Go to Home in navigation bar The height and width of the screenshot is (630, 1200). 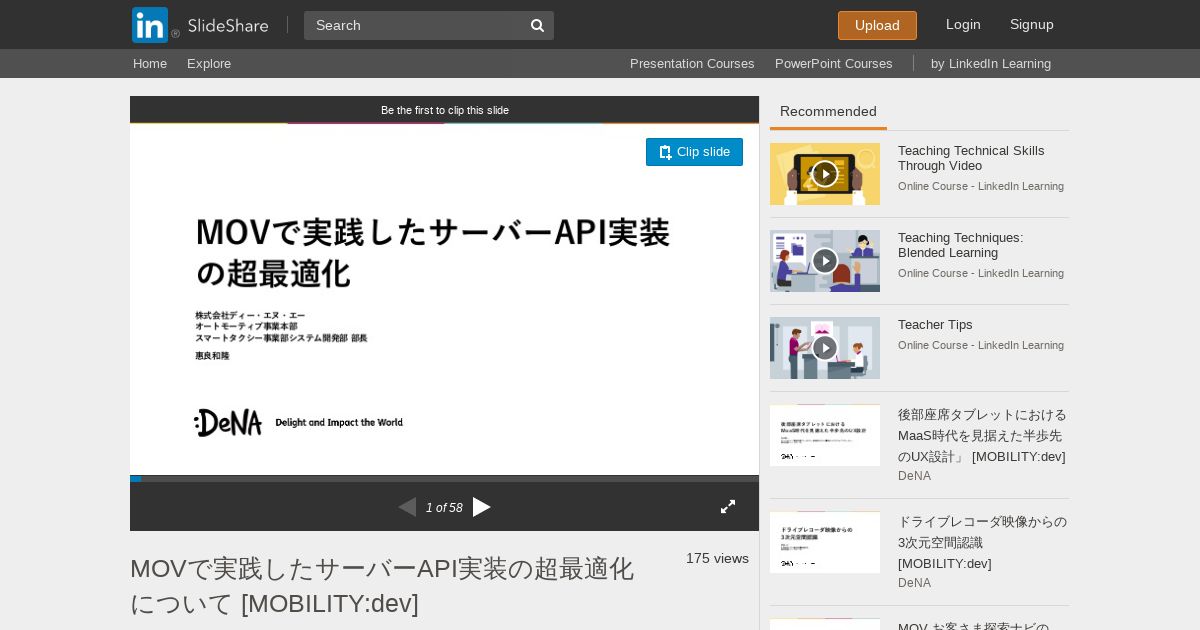point(150,63)
